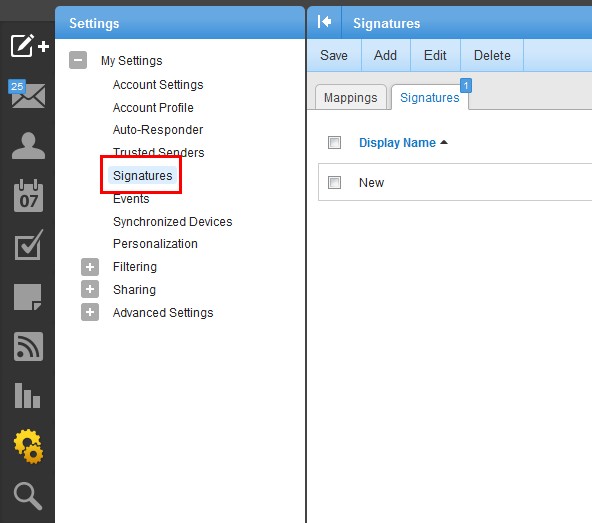Expand the Filtering section
Screen dimensions: 592x523
point(90,267)
